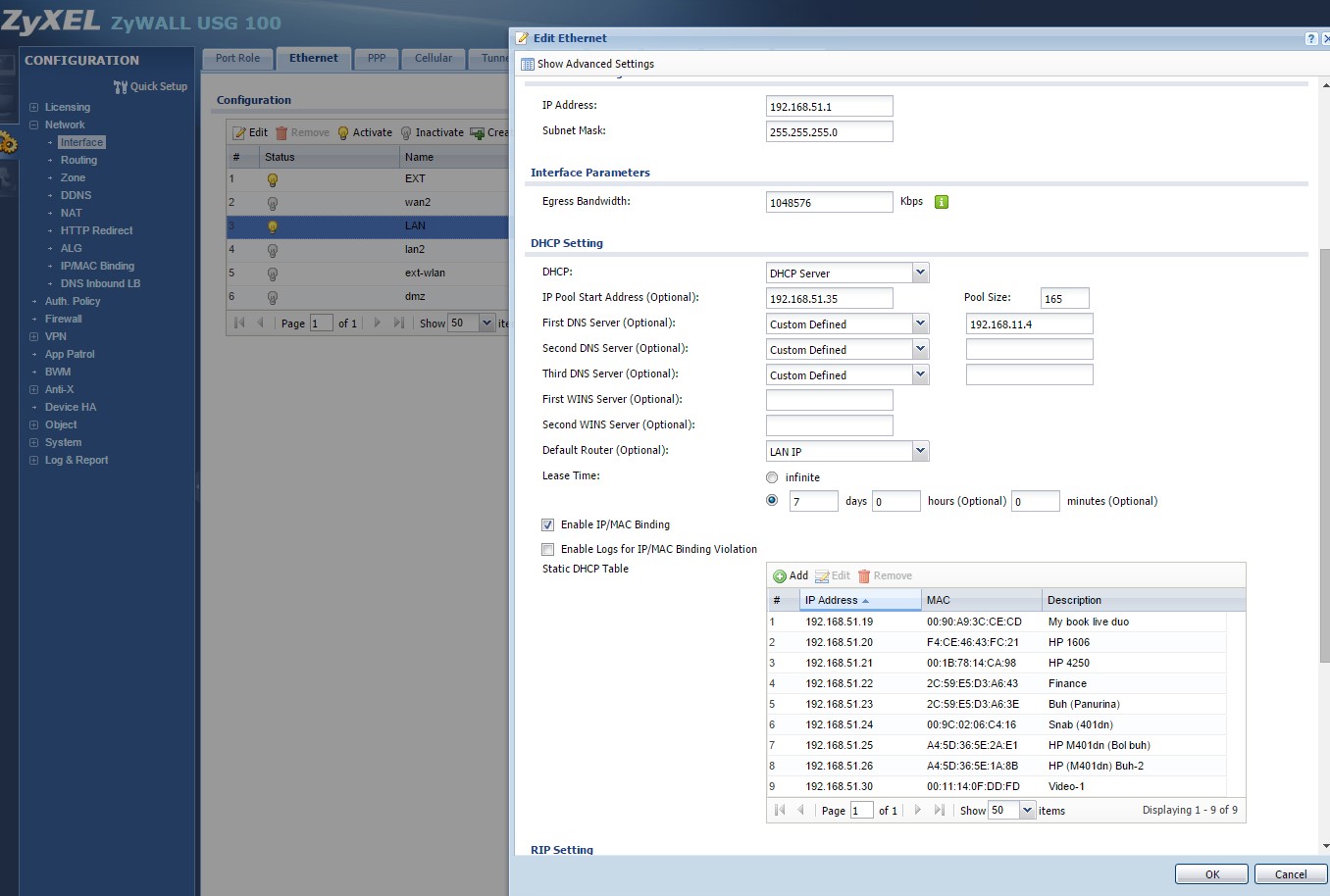This screenshot has width=1330, height=896.
Task: Switch to Cellular tab
Action: click(434, 59)
